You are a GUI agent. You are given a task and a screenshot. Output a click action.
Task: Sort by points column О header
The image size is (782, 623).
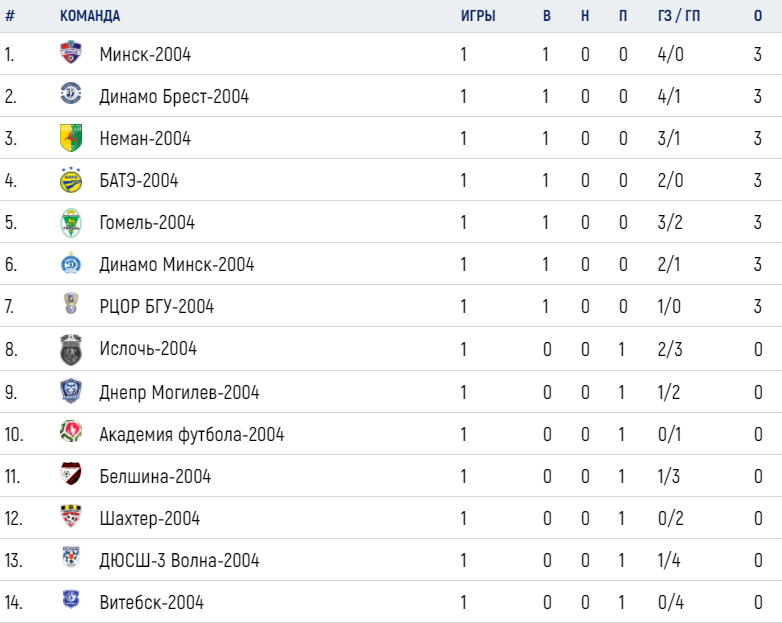point(758,16)
